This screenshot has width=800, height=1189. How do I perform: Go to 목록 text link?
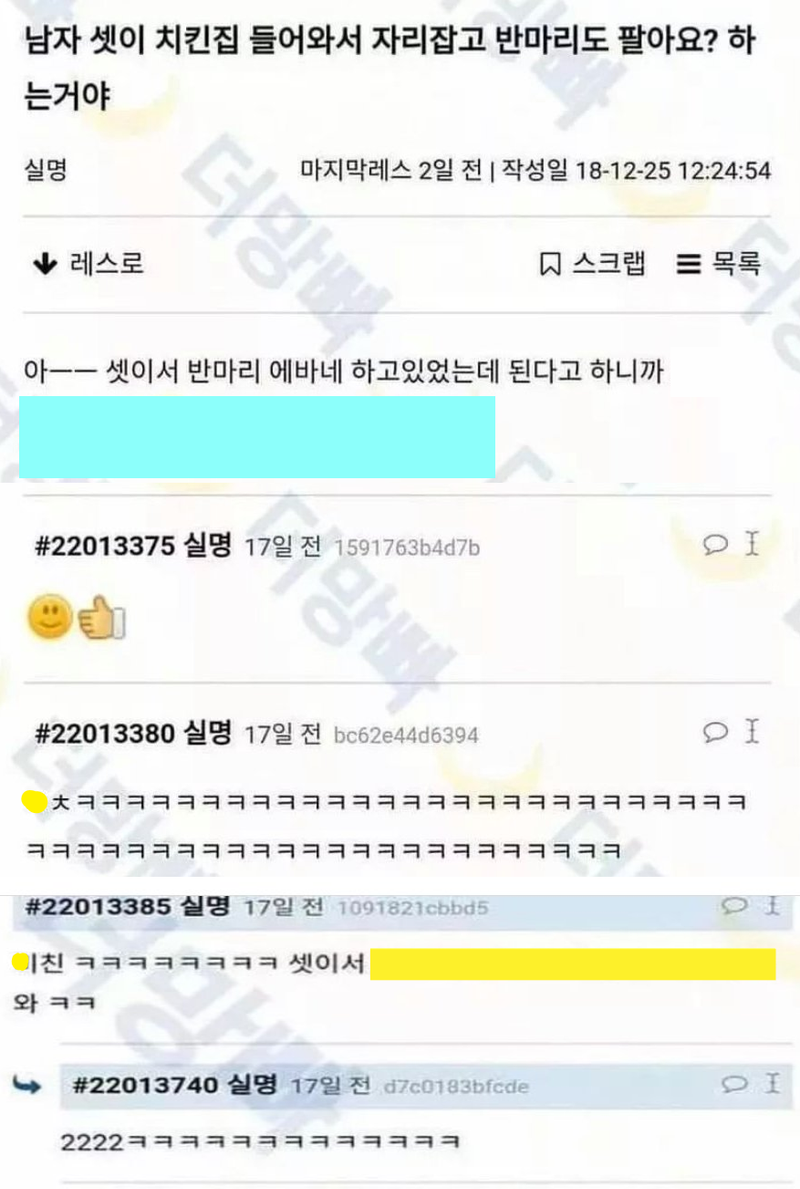tap(736, 263)
